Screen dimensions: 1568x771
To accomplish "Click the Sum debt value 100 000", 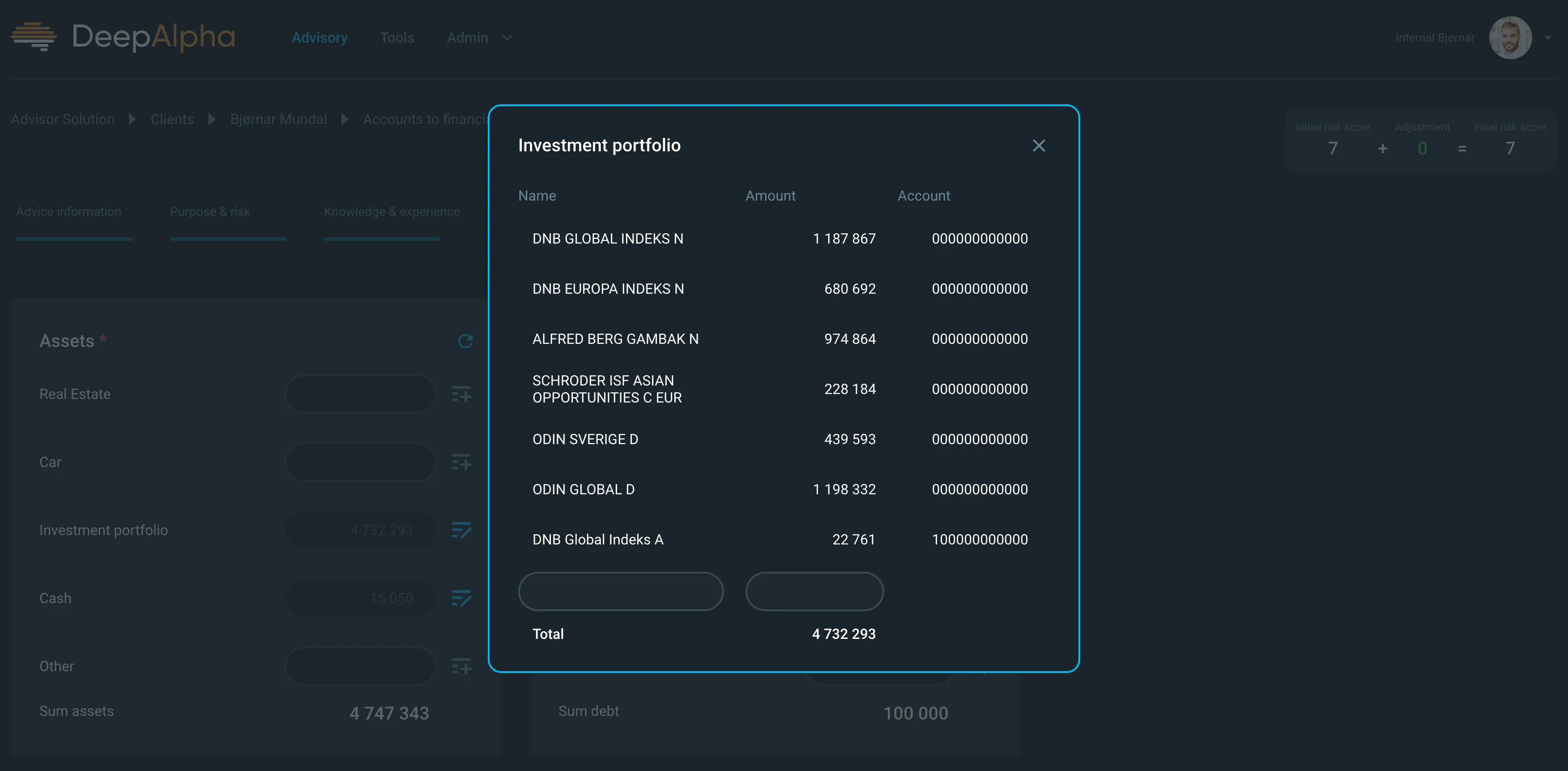I will [x=916, y=713].
